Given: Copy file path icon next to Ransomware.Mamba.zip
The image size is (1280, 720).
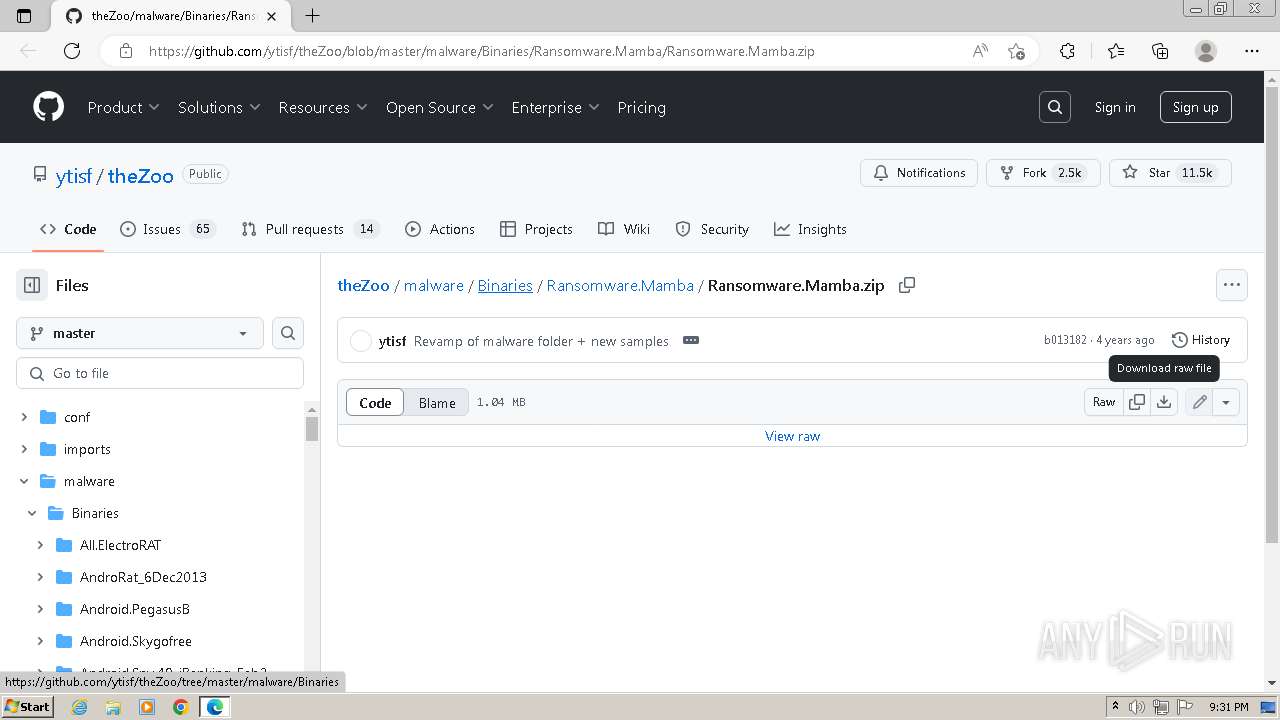Looking at the screenshot, I should (907, 285).
